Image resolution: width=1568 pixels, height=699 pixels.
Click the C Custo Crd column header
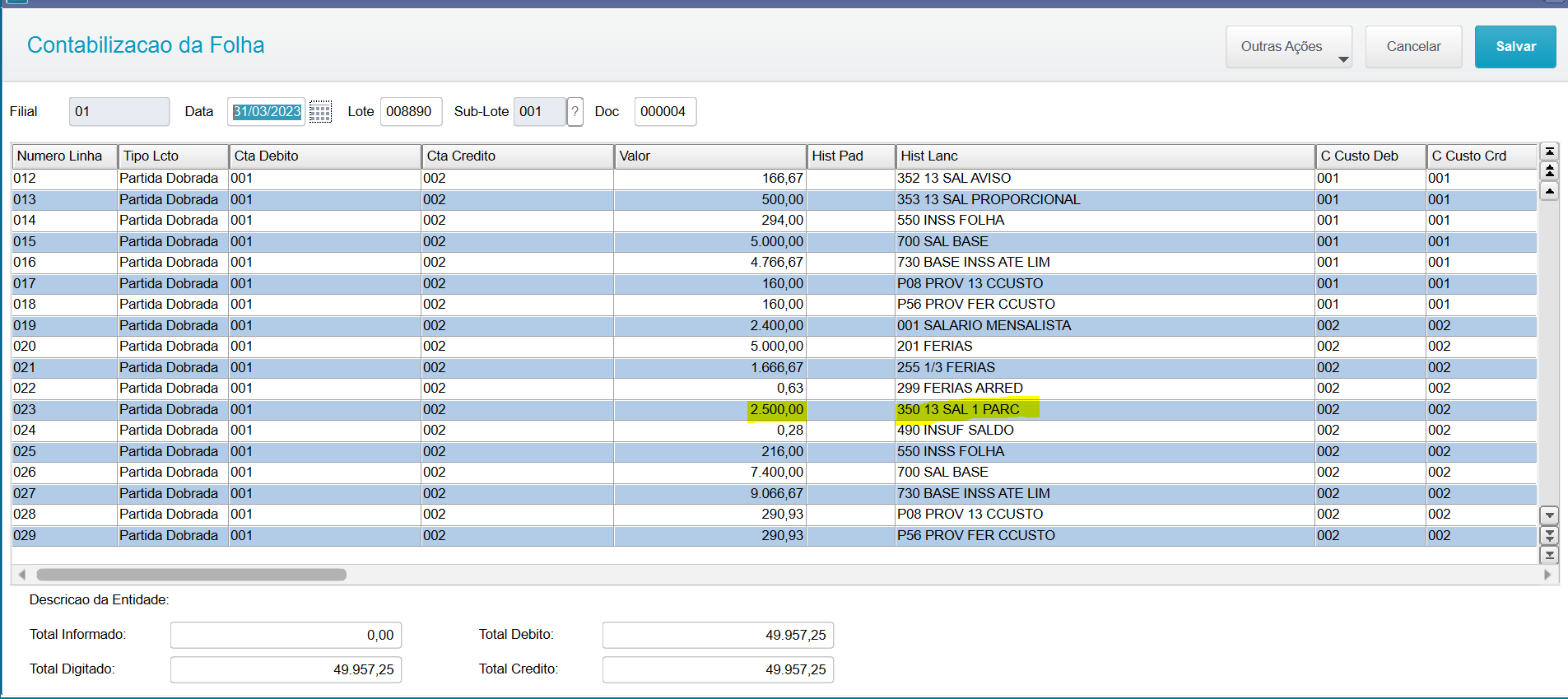pos(1482,156)
